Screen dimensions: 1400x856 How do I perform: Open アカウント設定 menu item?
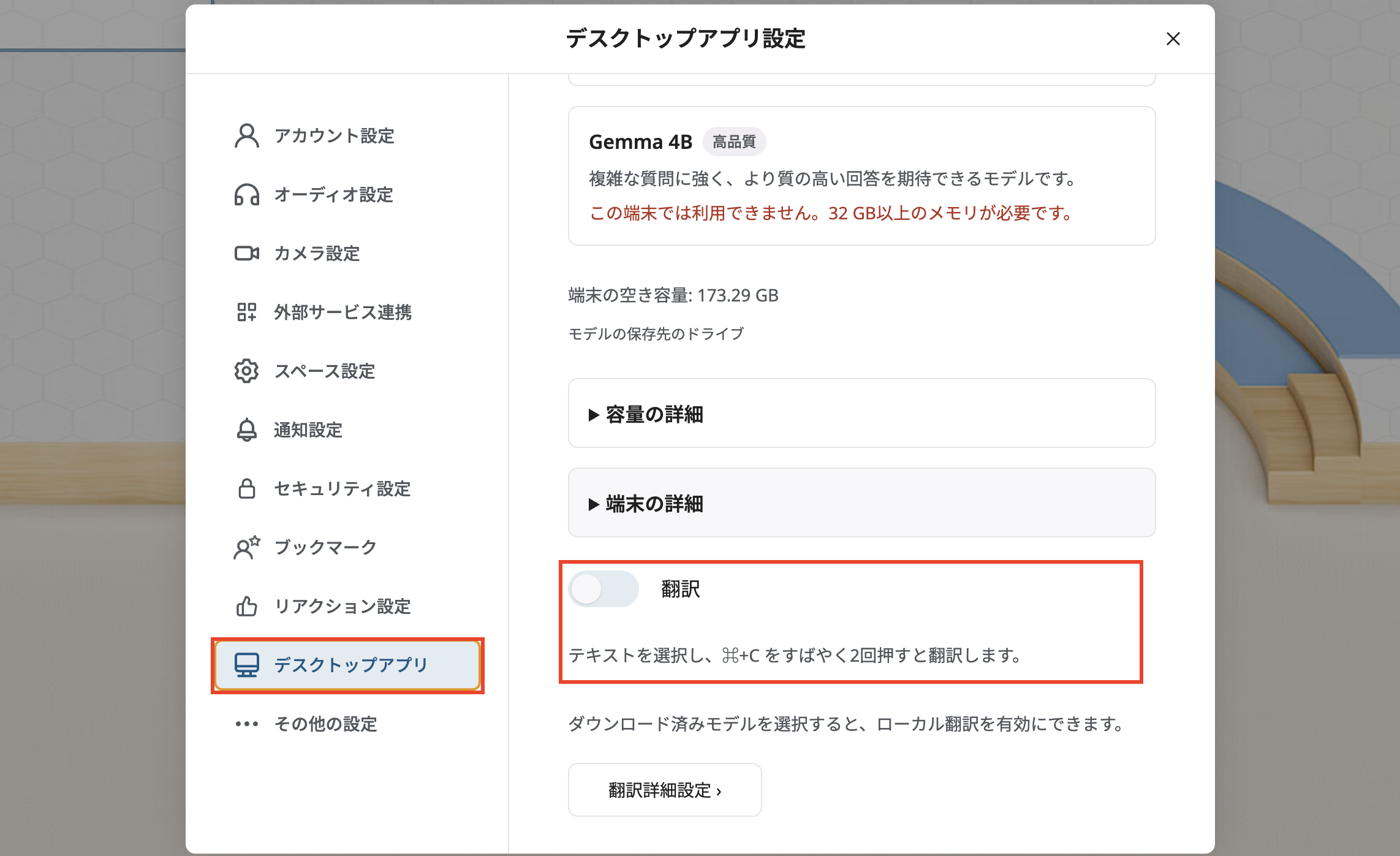click(x=347, y=135)
